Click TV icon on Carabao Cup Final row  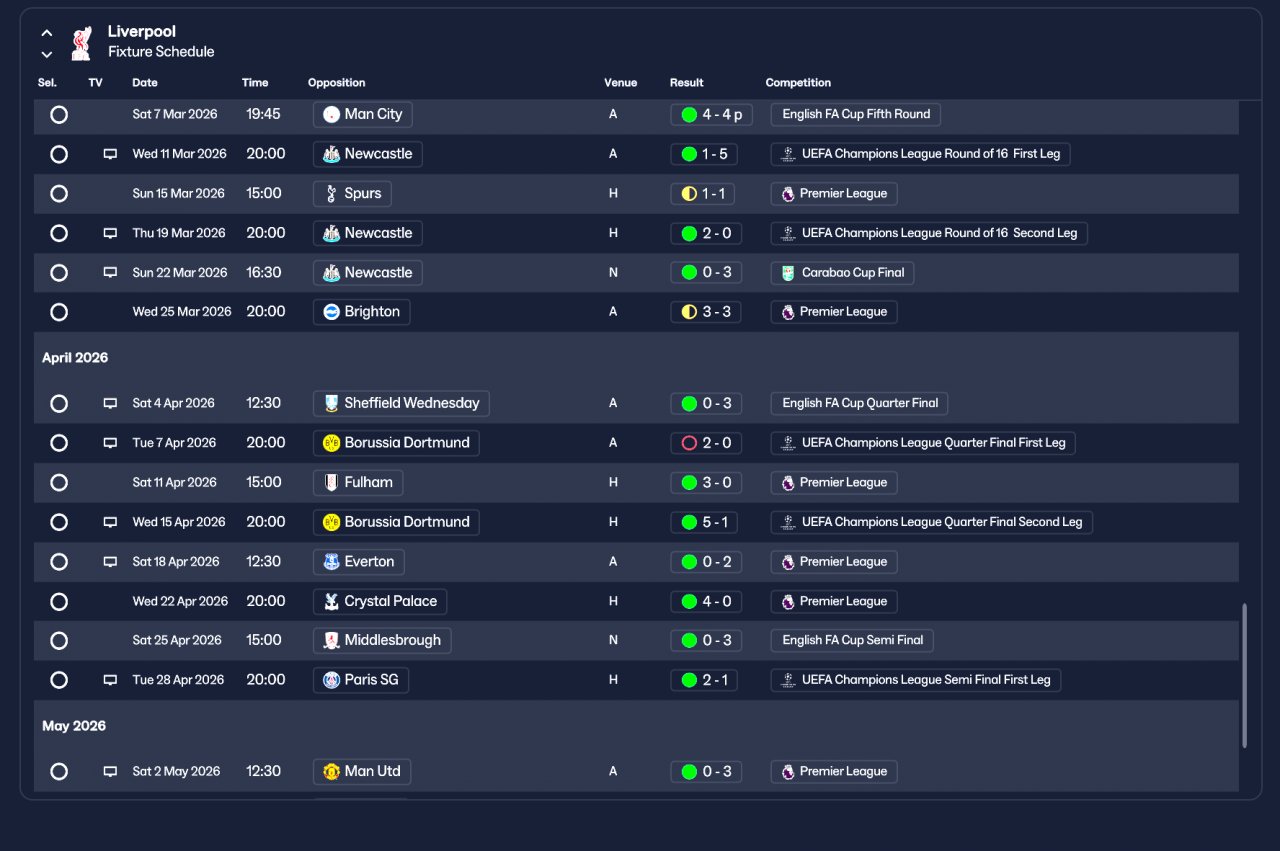tap(110, 272)
